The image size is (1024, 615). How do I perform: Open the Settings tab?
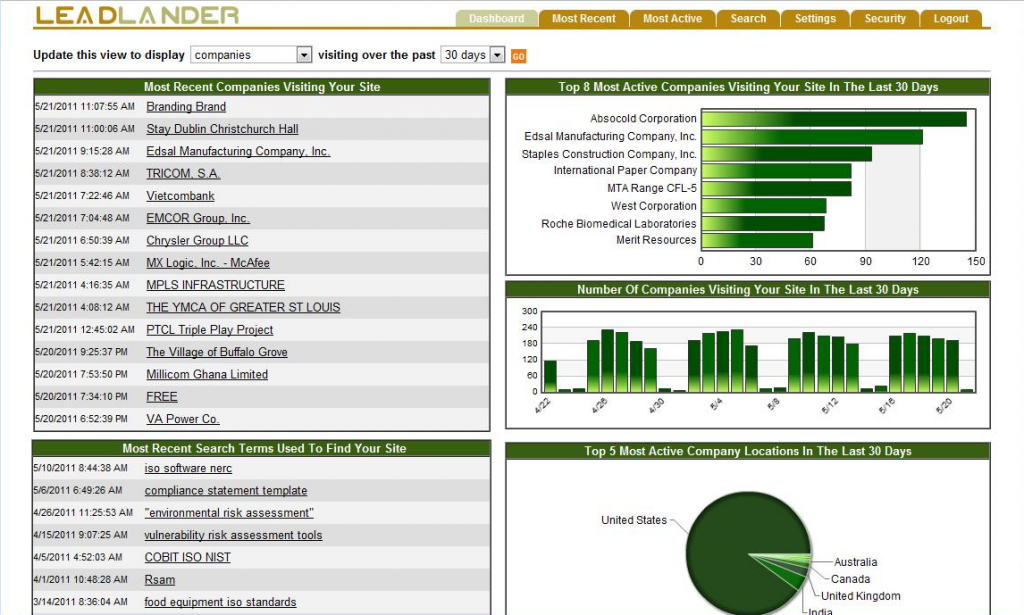[815, 19]
